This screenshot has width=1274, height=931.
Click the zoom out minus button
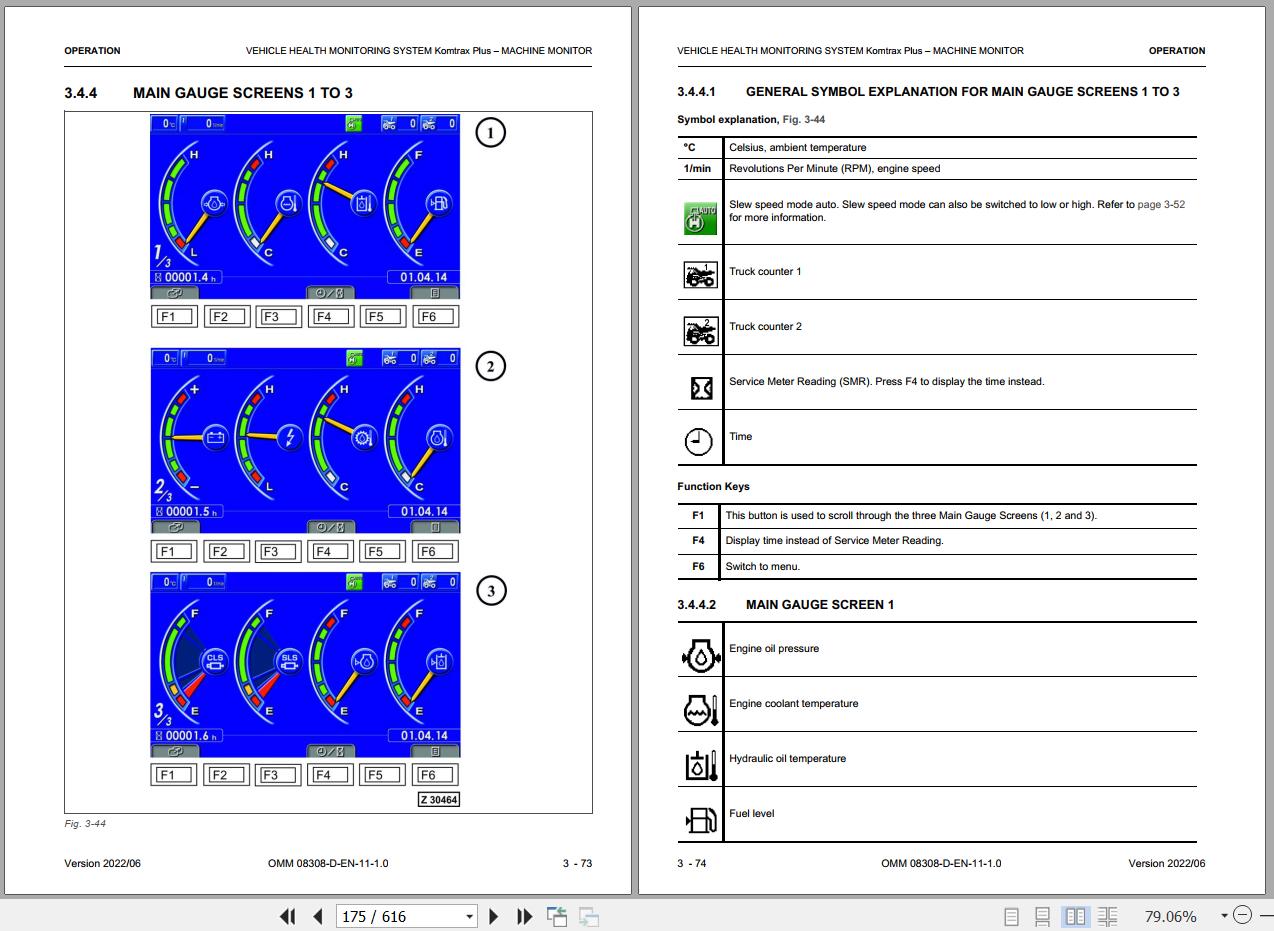click(1242, 915)
